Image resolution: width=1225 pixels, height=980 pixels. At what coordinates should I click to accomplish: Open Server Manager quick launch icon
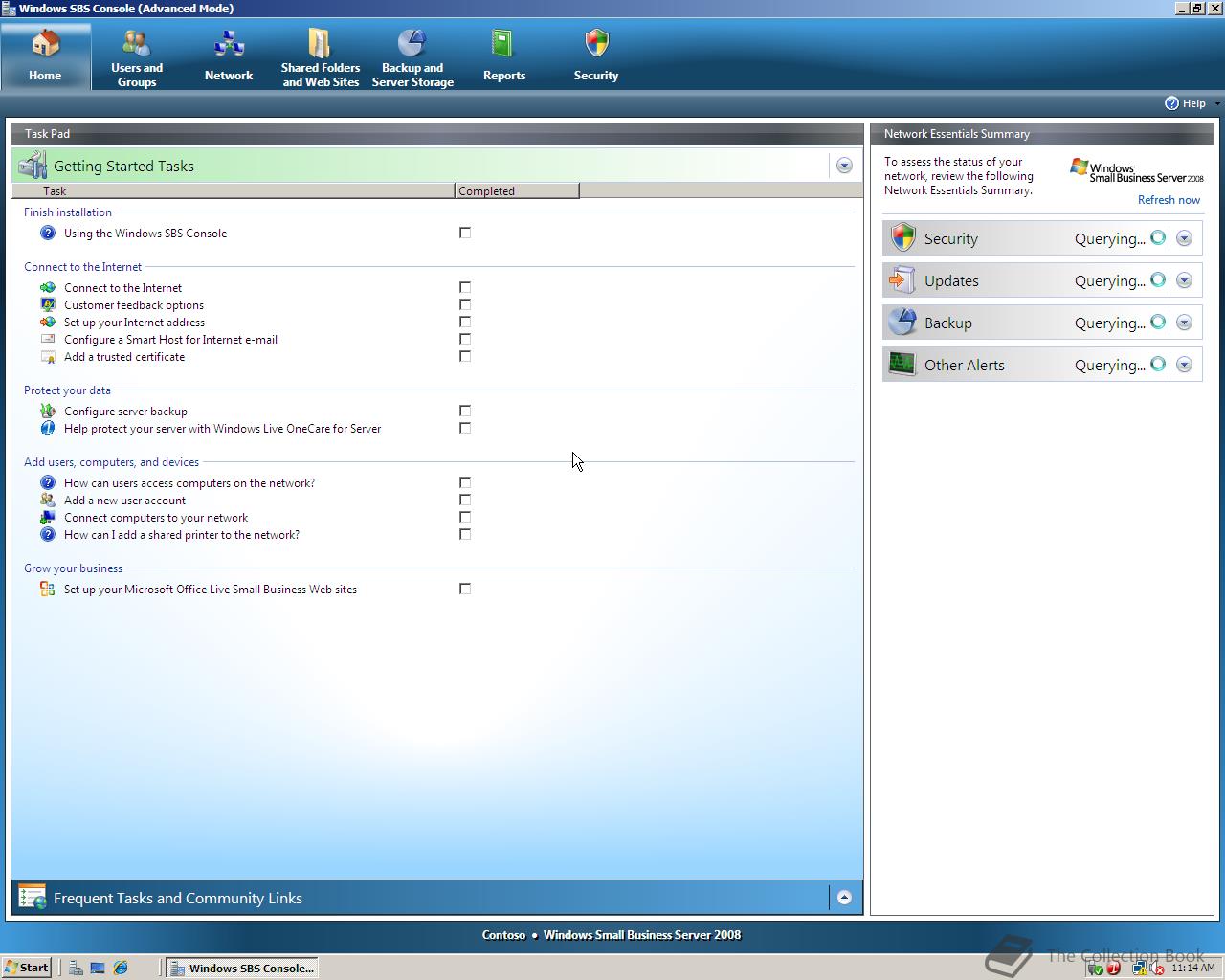coord(75,968)
